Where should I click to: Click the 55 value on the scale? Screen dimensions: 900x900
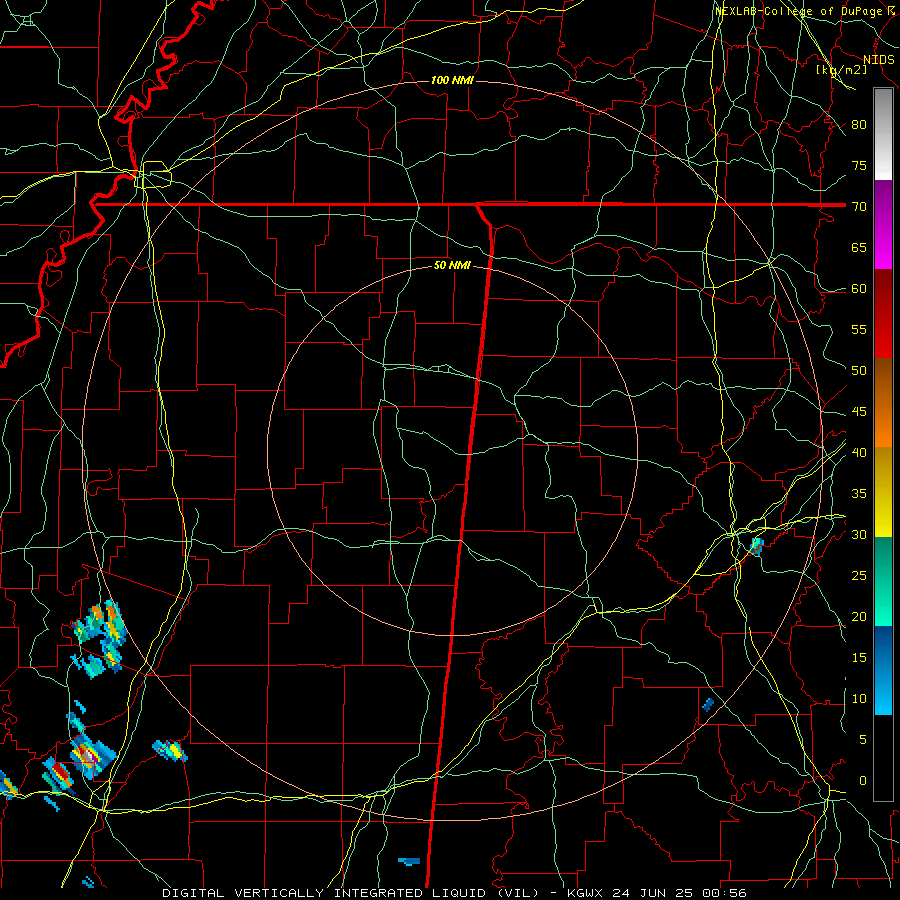pos(859,329)
